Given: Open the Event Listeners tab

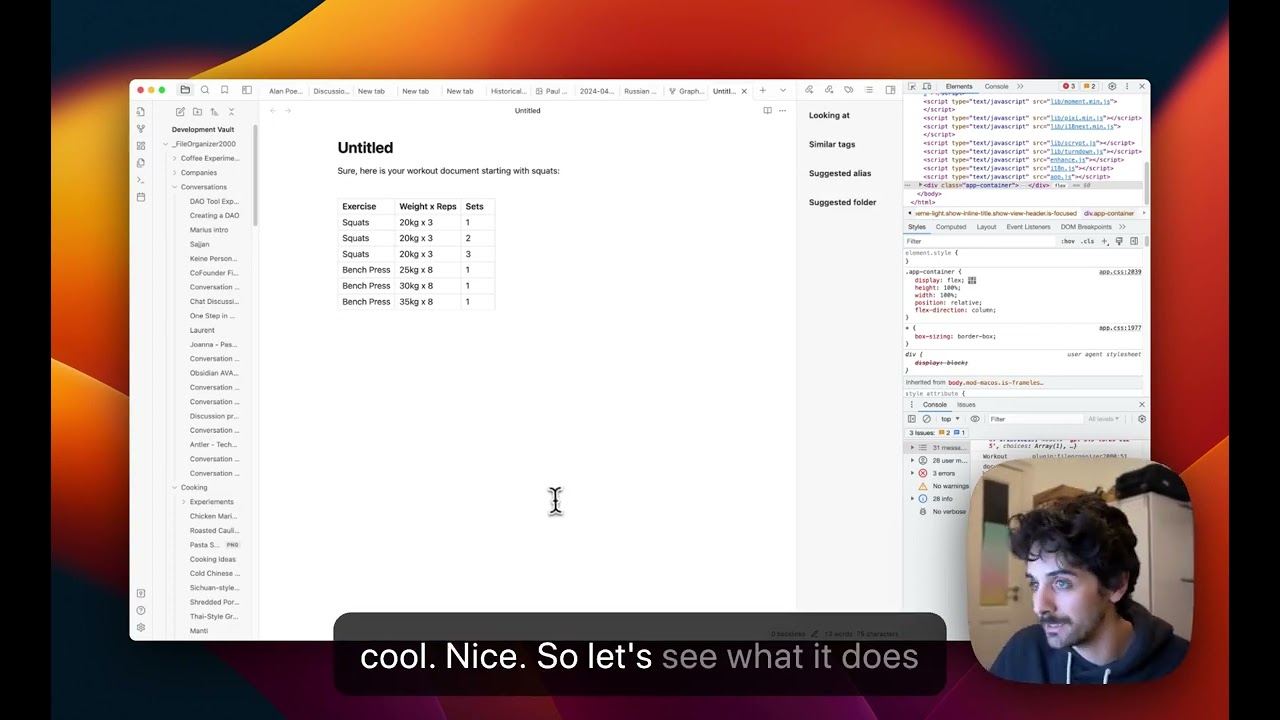Looking at the screenshot, I should pos(1028,227).
